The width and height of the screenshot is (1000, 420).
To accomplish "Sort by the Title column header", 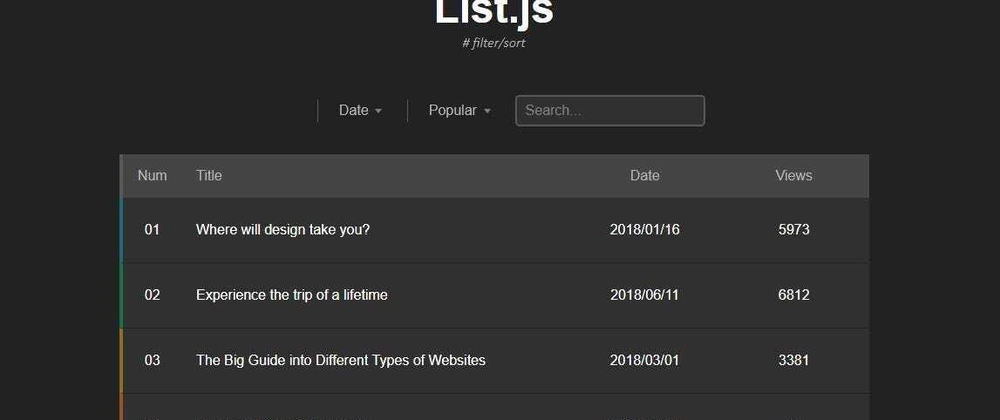I will point(209,175).
